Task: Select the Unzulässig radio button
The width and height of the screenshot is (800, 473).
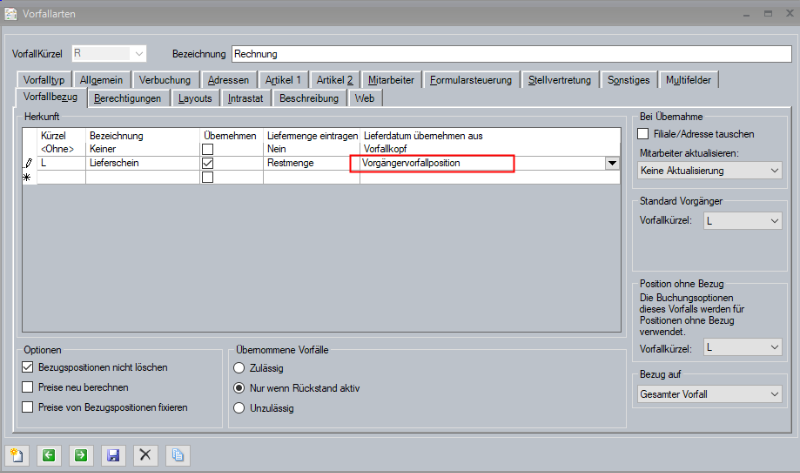Action: (x=239, y=407)
